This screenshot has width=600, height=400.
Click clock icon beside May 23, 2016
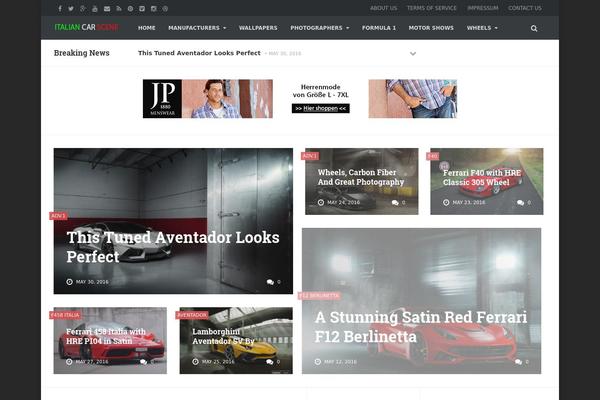(446, 202)
